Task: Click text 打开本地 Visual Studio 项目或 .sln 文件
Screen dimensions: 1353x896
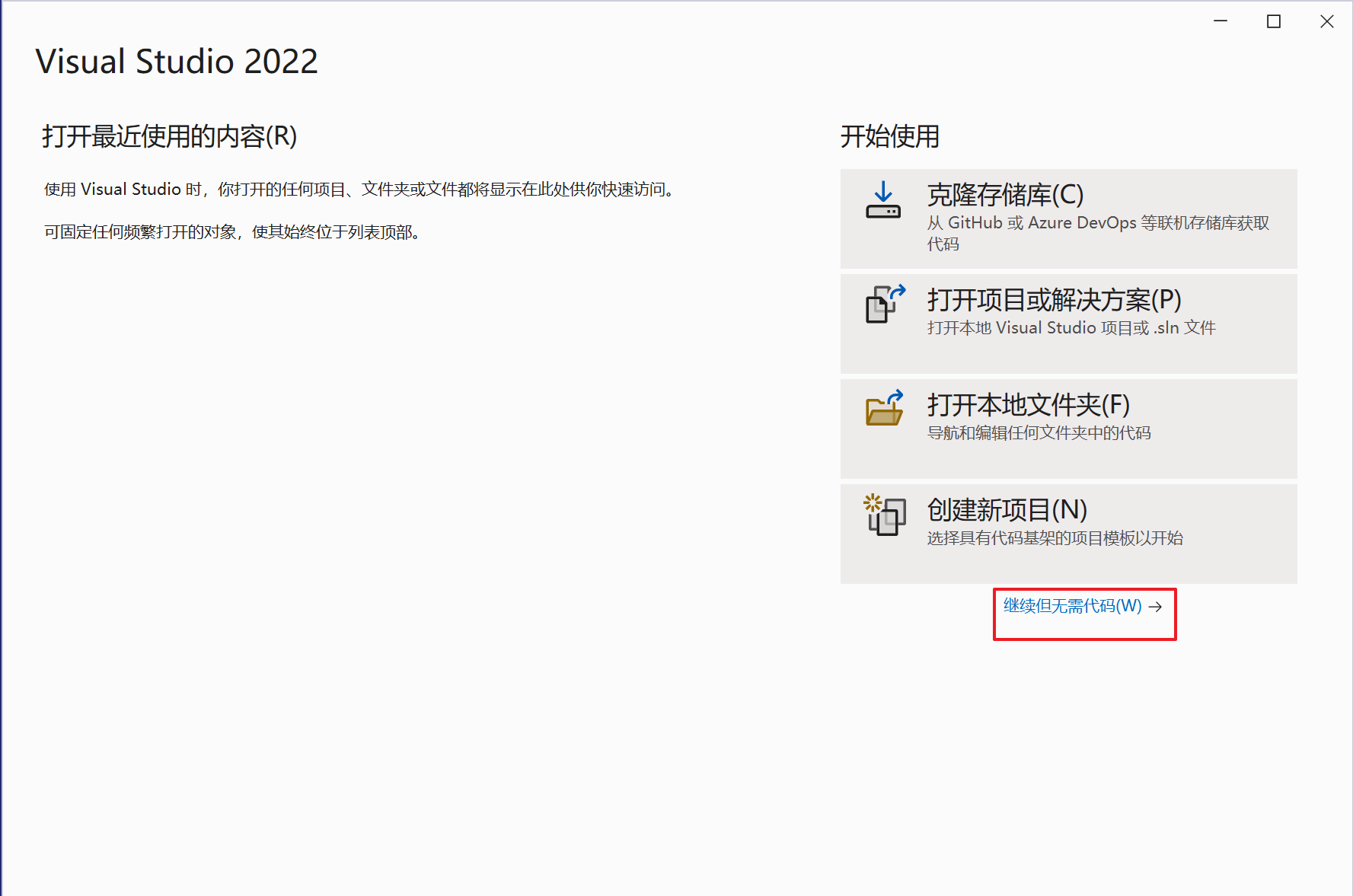Action: [1071, 327]
